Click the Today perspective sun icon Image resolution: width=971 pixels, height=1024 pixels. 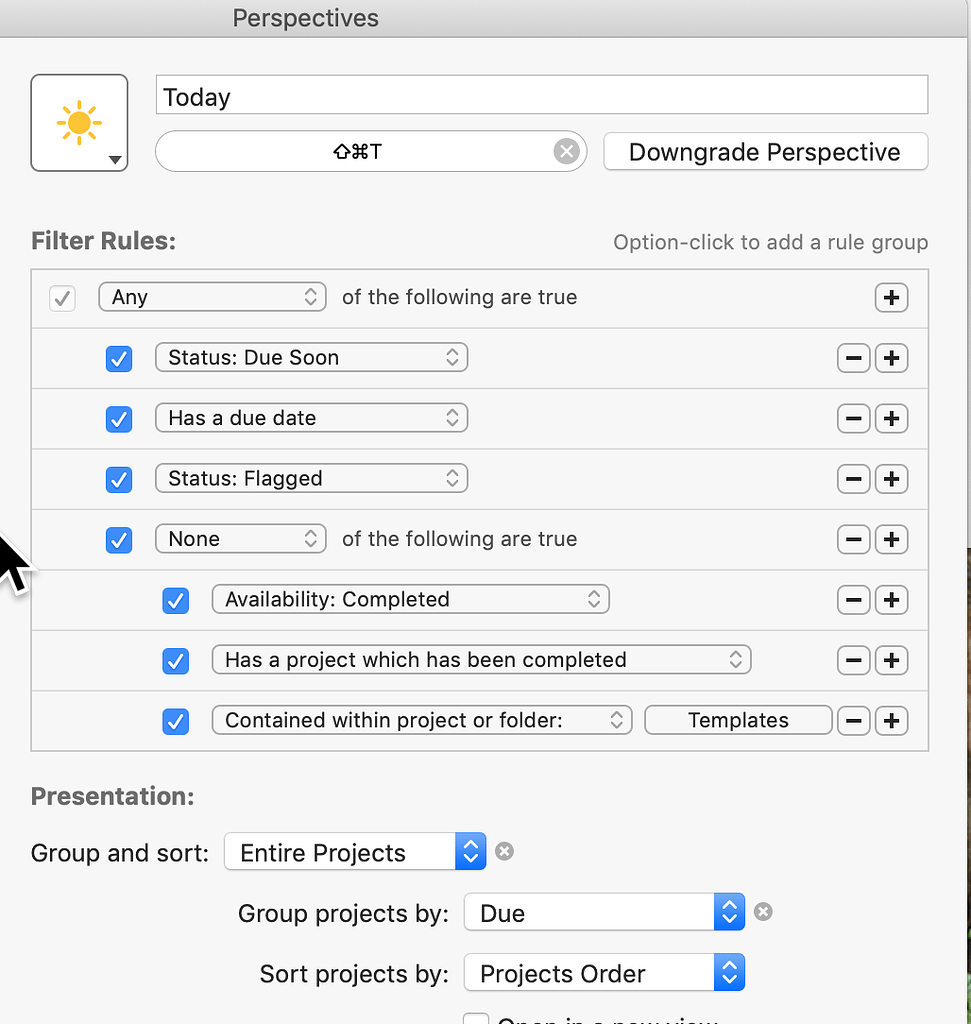click(79, 120)
